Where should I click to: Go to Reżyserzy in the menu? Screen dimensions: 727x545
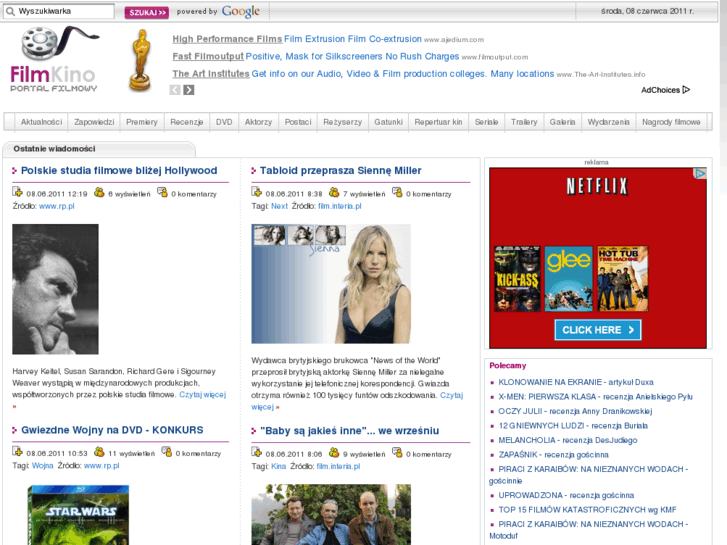343,122
